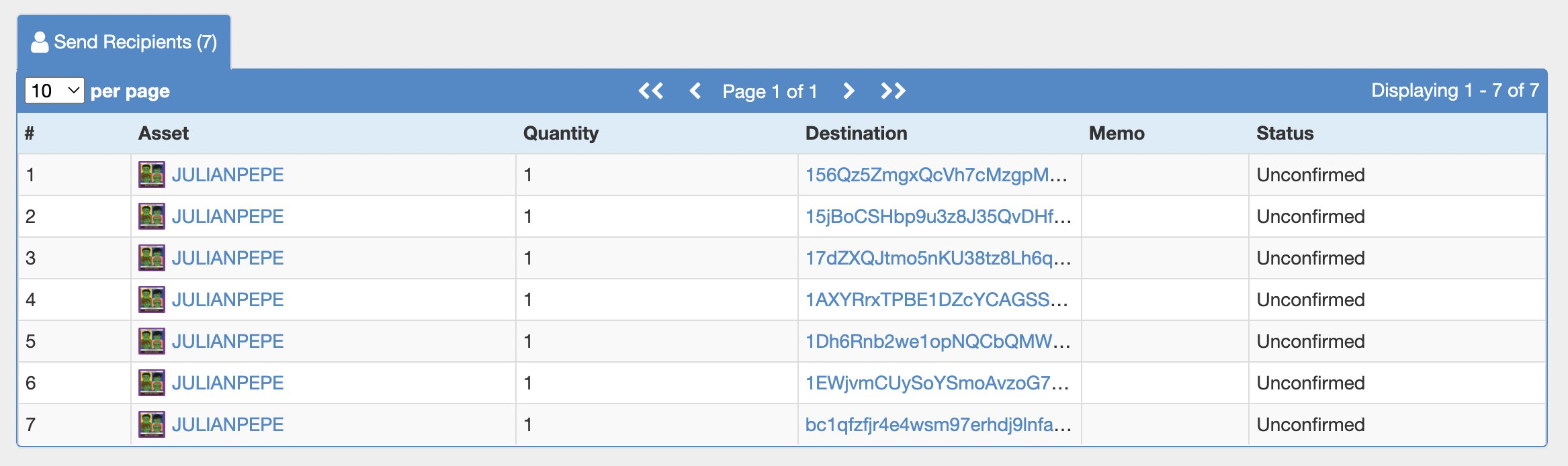The image size is (1568, 466).
Task: Click the JULIANPEPE thumbnail in row 5
Action: [152, 341]
